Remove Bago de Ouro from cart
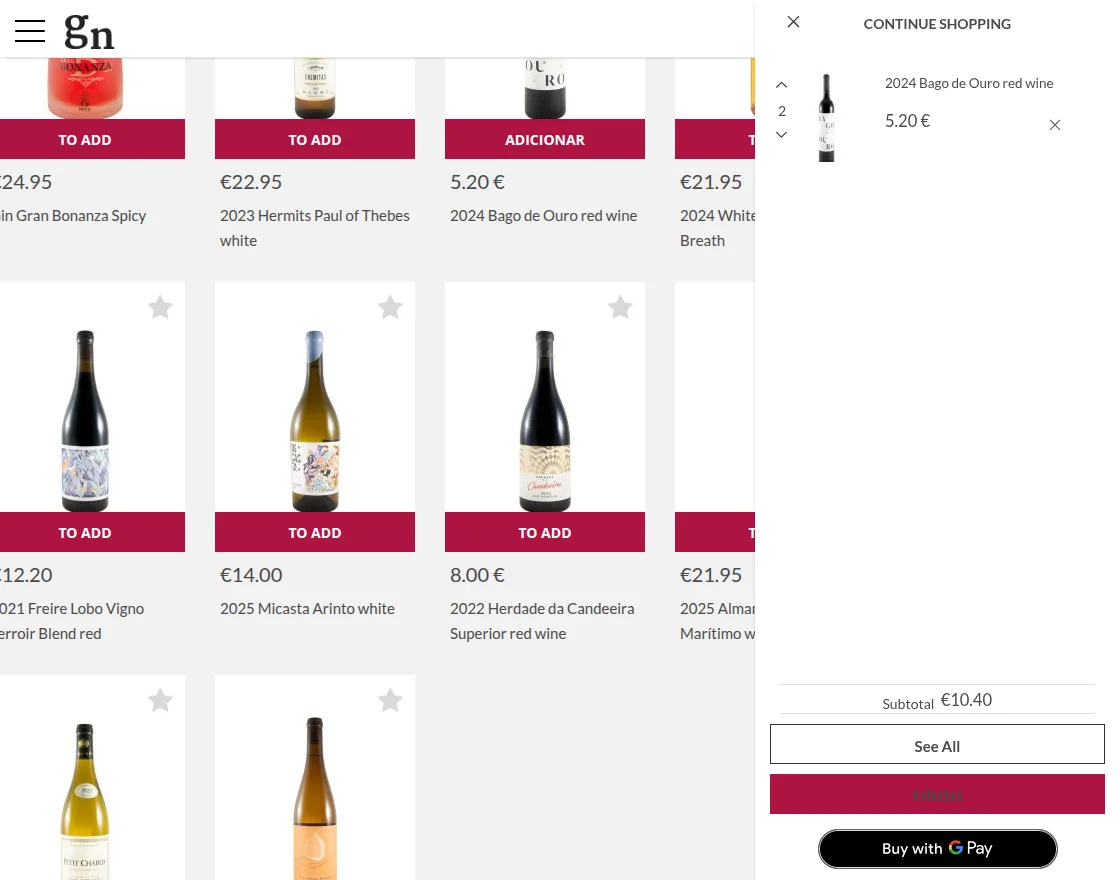Image resolution: width=1120 pixels, height=880 pixels. click(1054, 125)
